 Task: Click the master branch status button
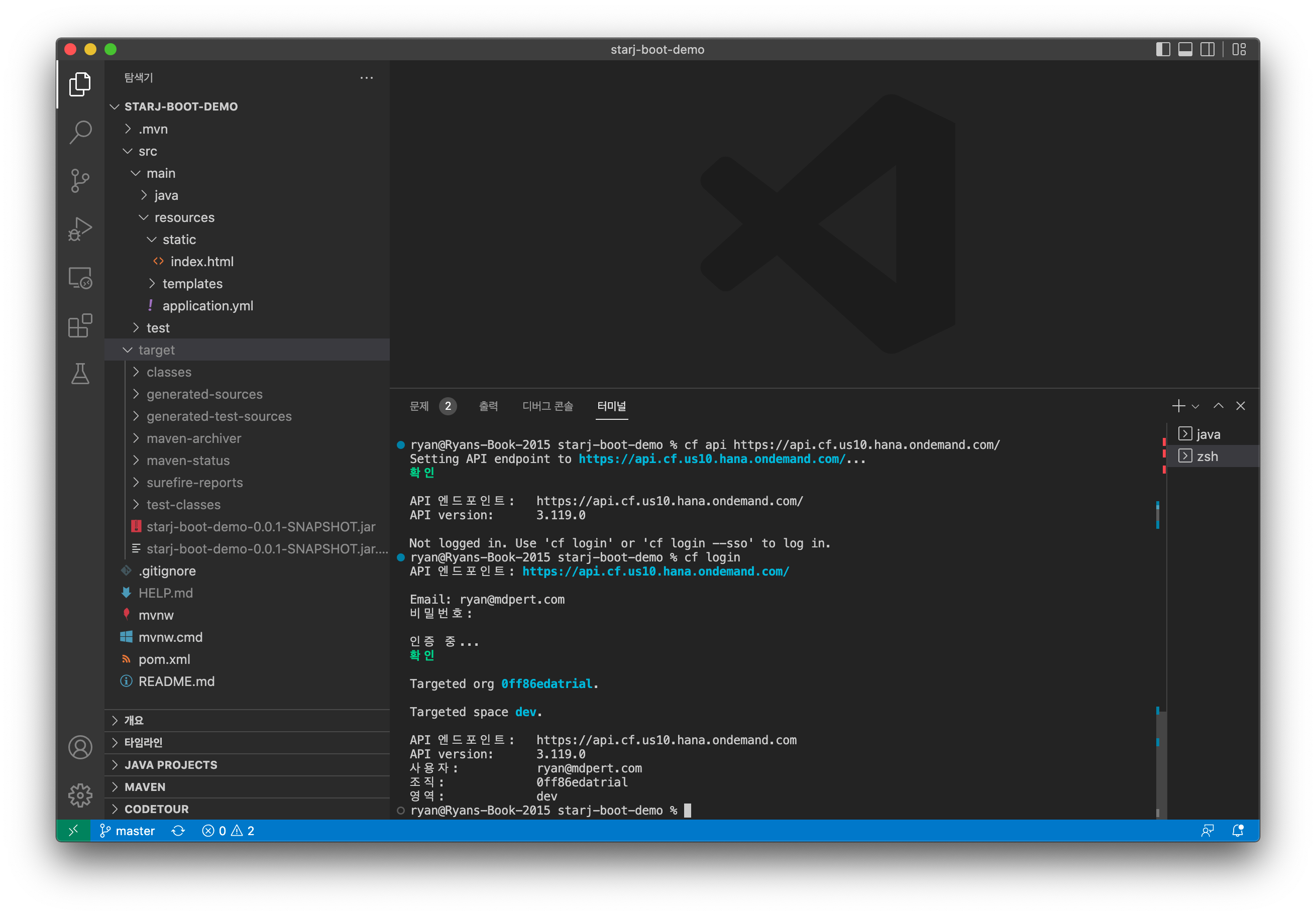pyautogui.click(x=127, y=831)
